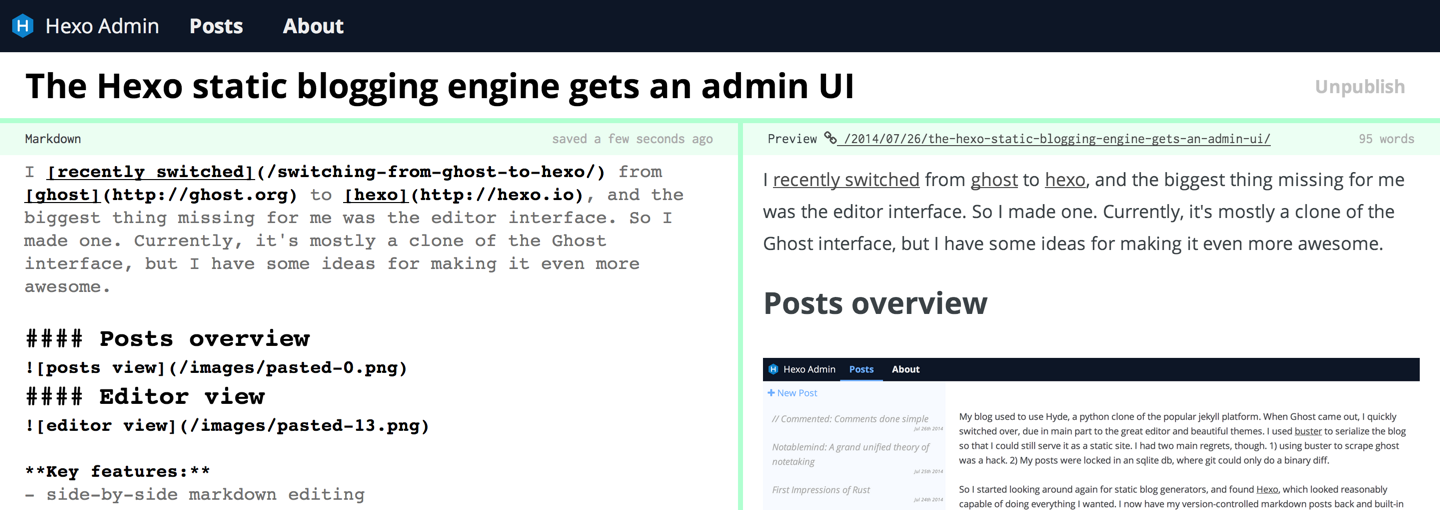1440x510 pixels.
Task: Click the embedded posts view screenshot image
Action: 1091,433
